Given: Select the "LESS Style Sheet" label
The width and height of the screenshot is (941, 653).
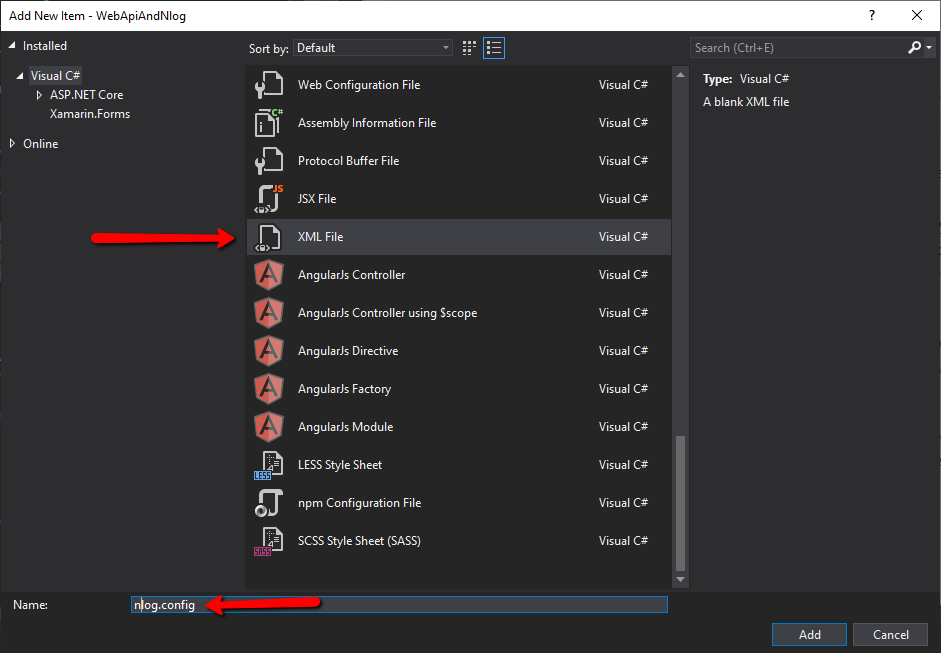Looking at the screenshot, I should pyautogui.click(x=340, y=465).
